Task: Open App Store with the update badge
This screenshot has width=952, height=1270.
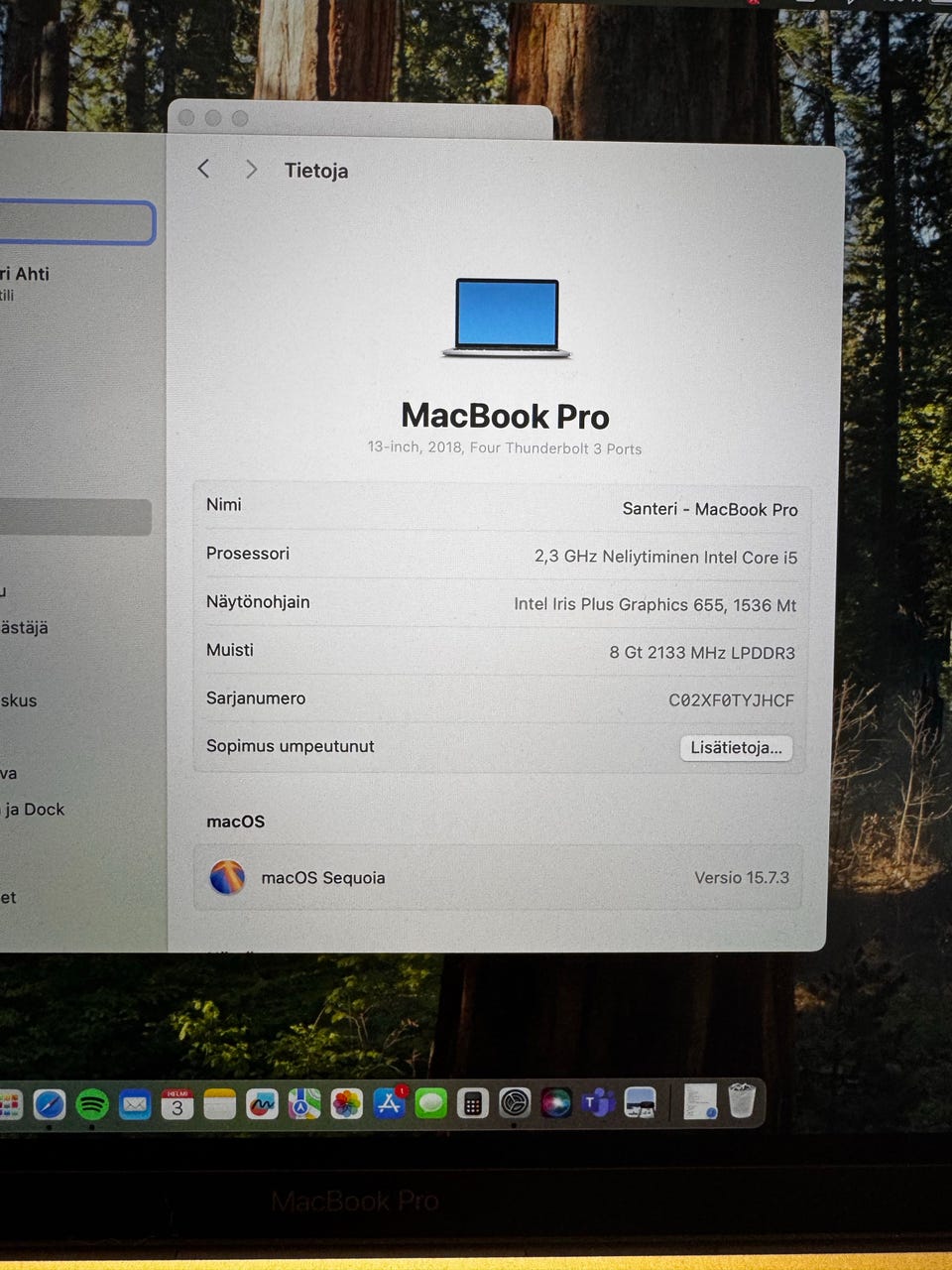Action: pos(390,1103)
